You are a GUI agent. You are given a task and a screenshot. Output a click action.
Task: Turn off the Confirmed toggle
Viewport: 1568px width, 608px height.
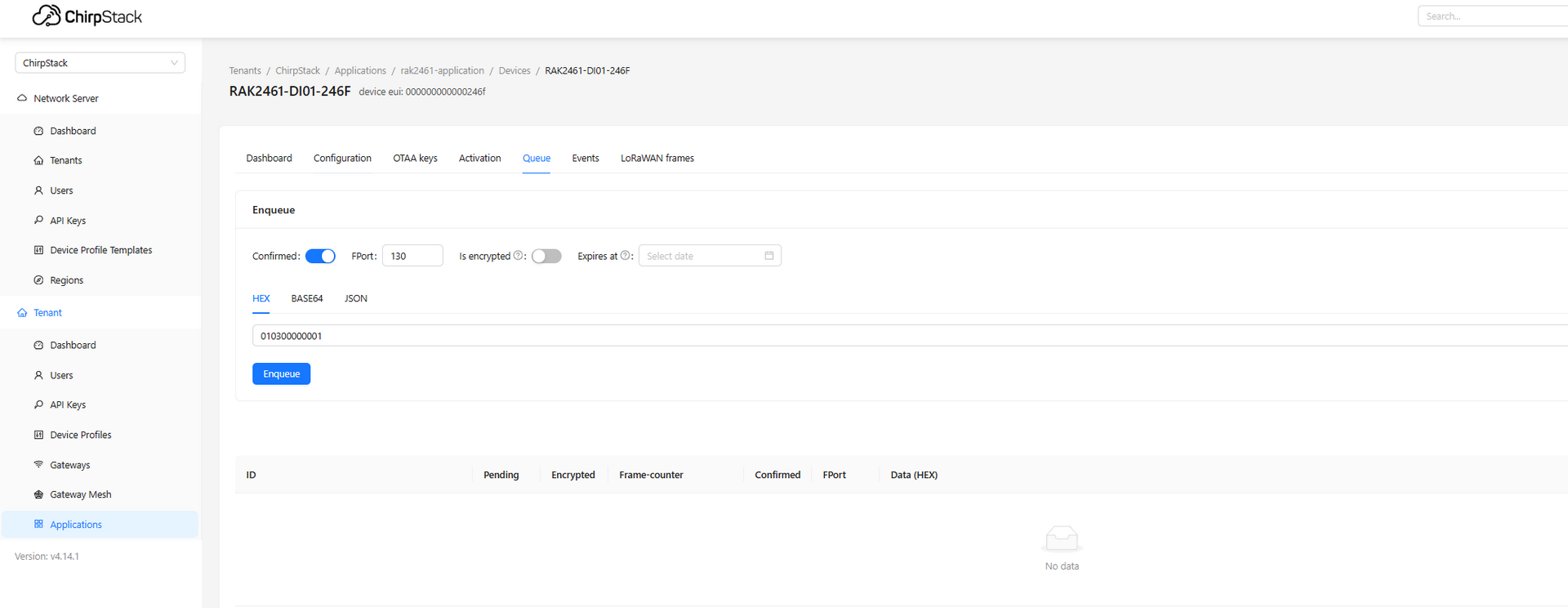pos(320,256)
